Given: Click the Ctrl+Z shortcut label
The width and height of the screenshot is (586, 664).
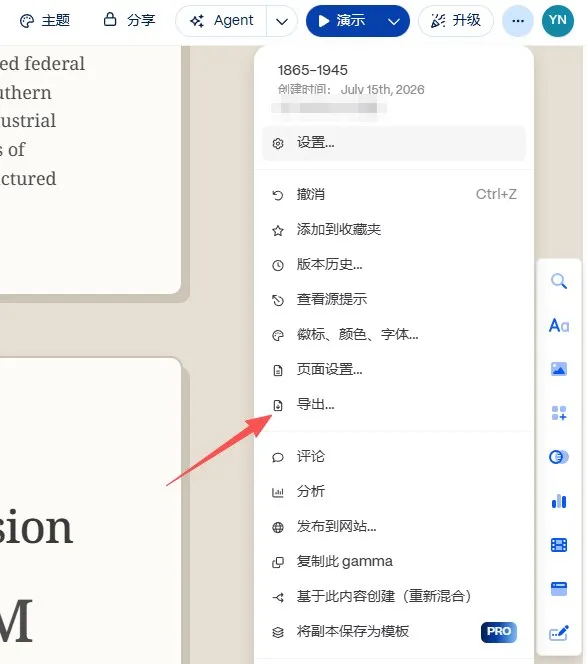Looking at the screenshot, I should 496,194.
